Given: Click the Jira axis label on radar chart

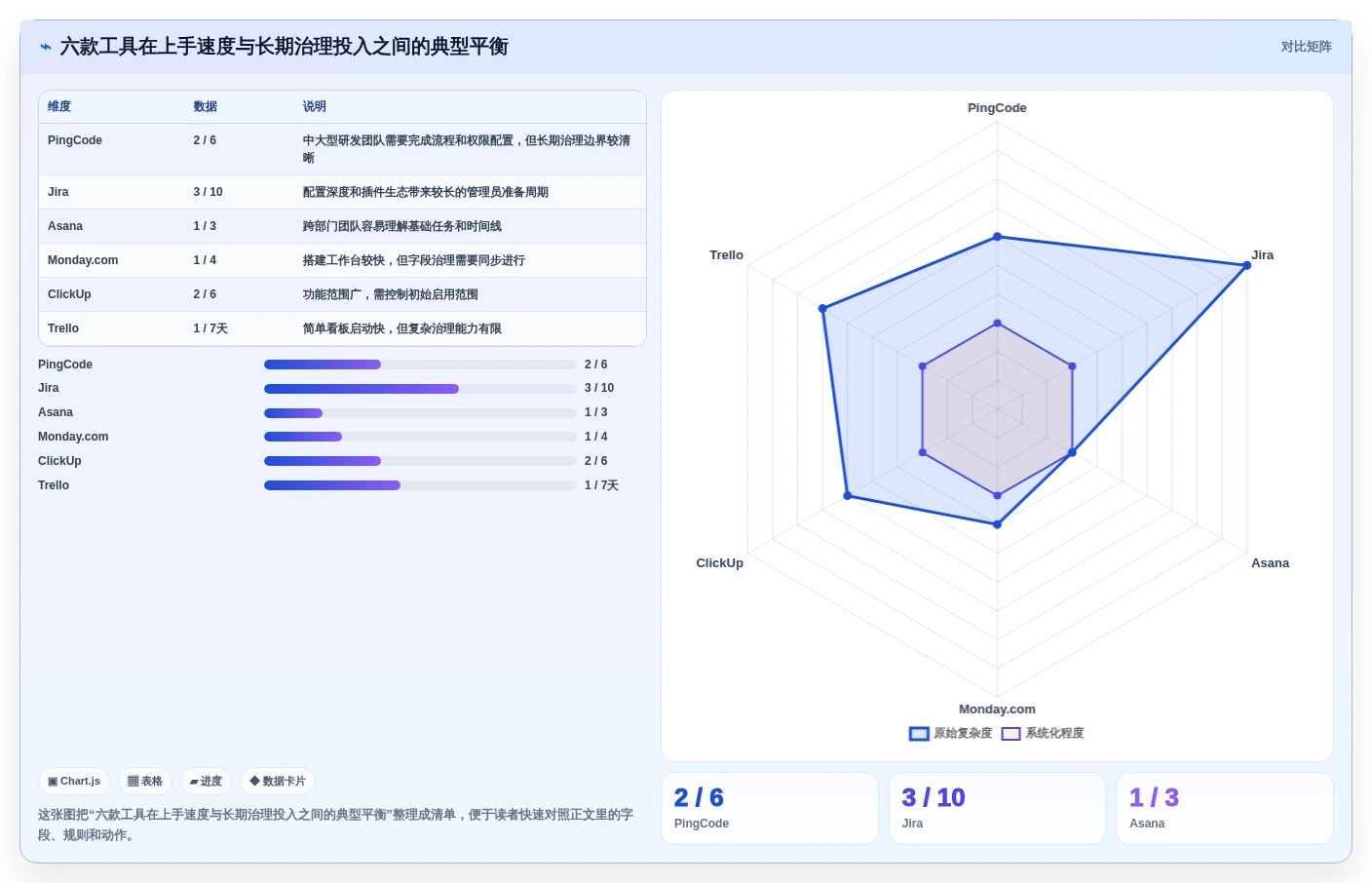Looking at the screenshot, I should point(1263,255).
